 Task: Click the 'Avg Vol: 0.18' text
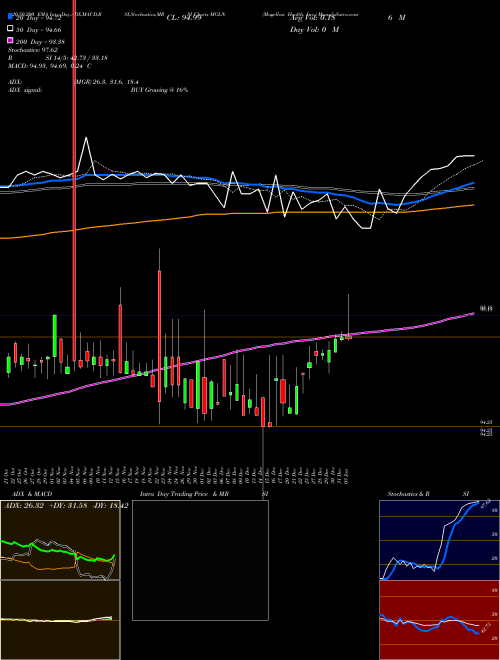(312, 18)
